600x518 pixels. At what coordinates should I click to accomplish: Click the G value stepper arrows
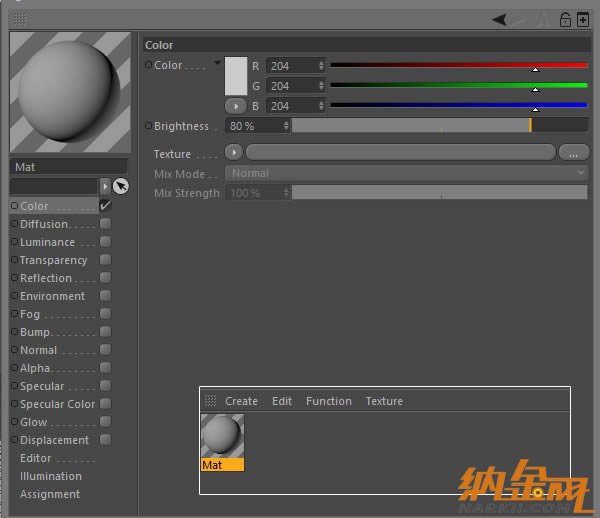pos(321,86)
